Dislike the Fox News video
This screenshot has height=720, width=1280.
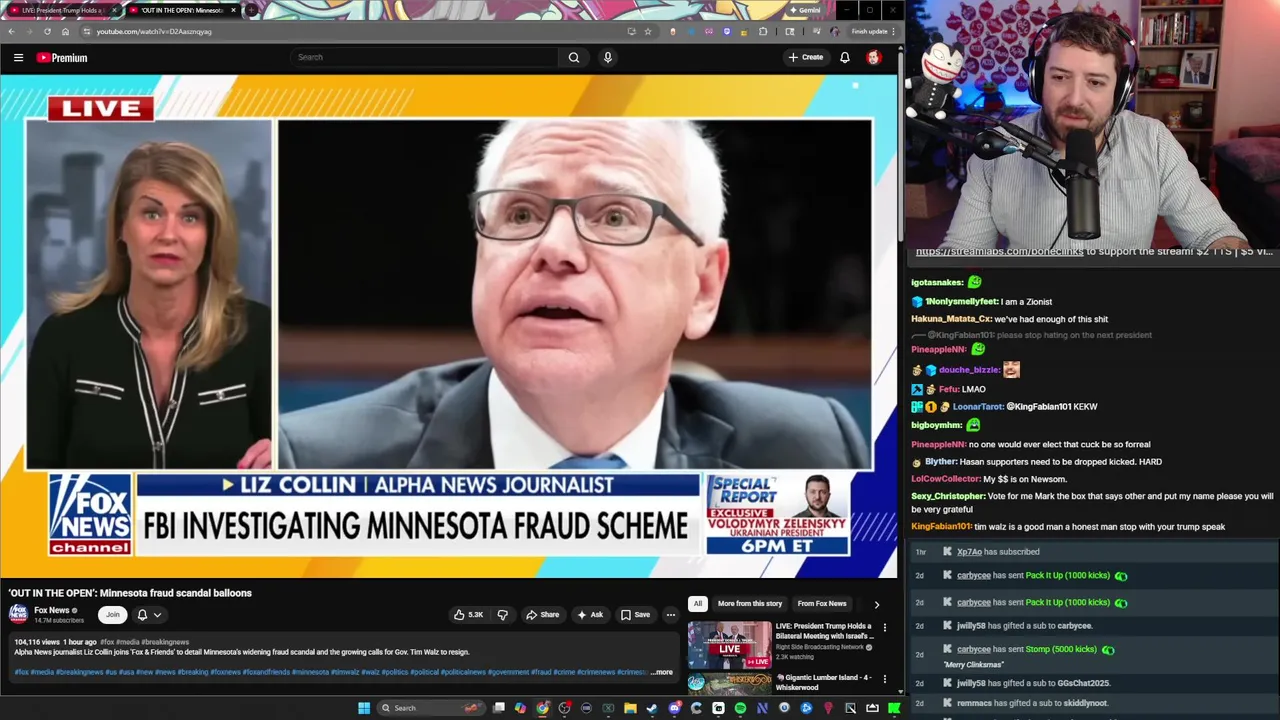pos(503,615)
